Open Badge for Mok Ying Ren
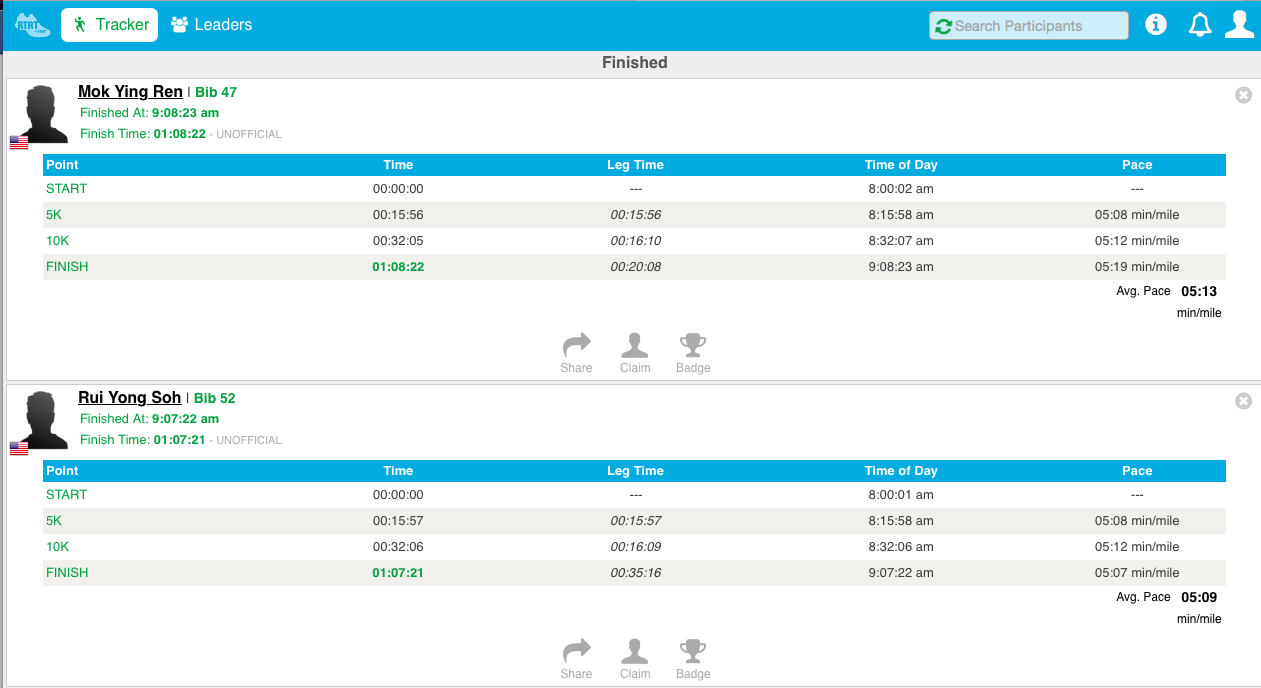 coord(693,354)
